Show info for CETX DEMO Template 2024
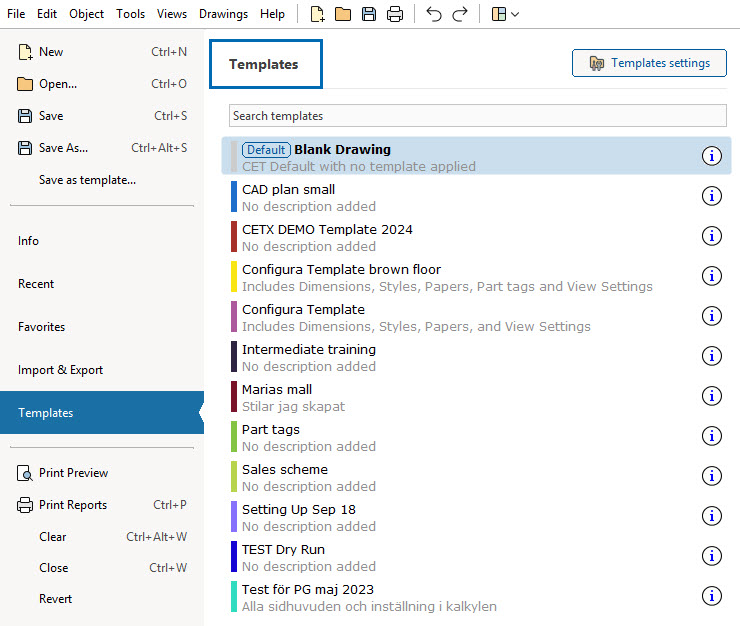740x626 pixels. [x=712, y=236]
